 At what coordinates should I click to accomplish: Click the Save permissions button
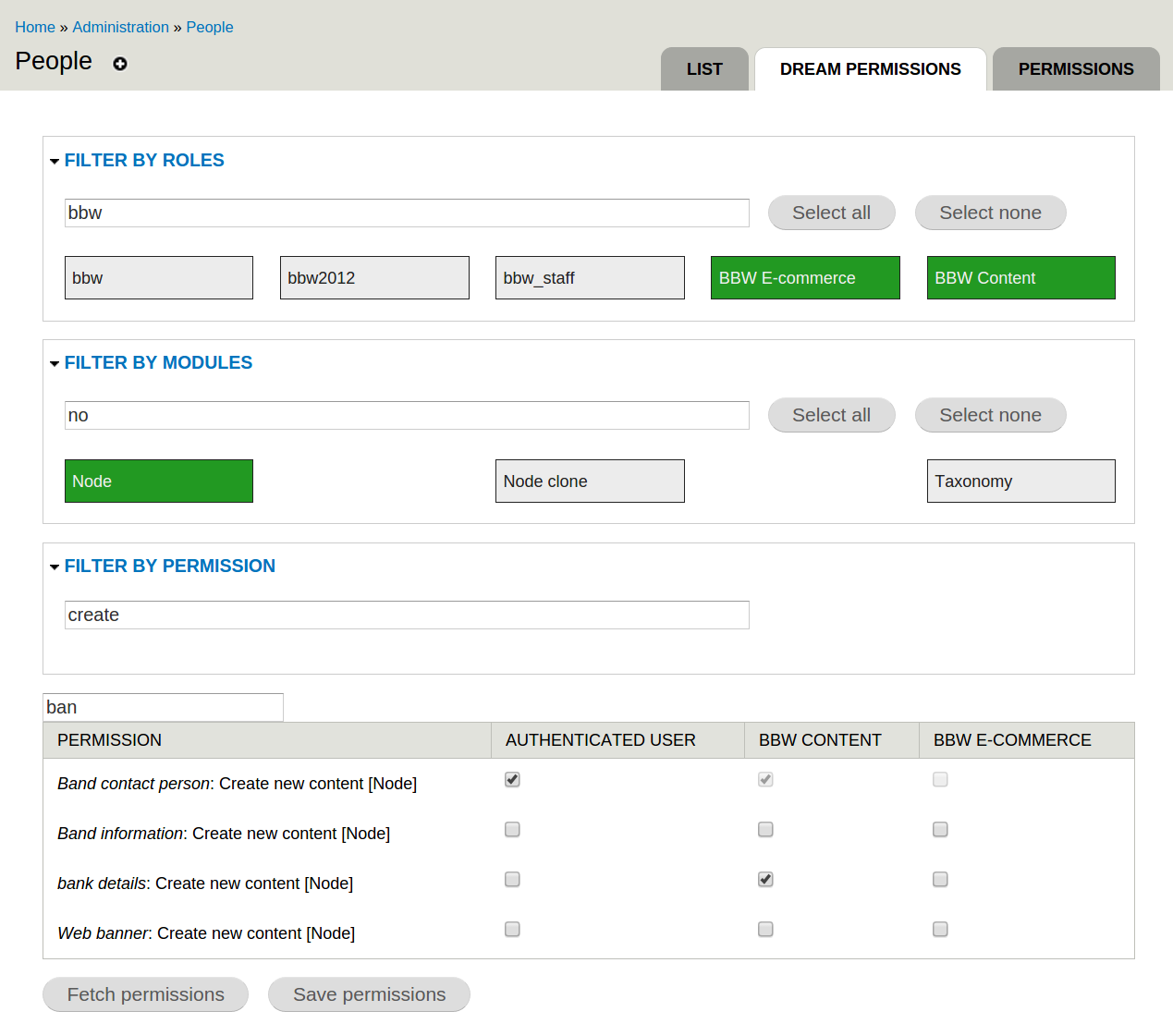[369, 994]
